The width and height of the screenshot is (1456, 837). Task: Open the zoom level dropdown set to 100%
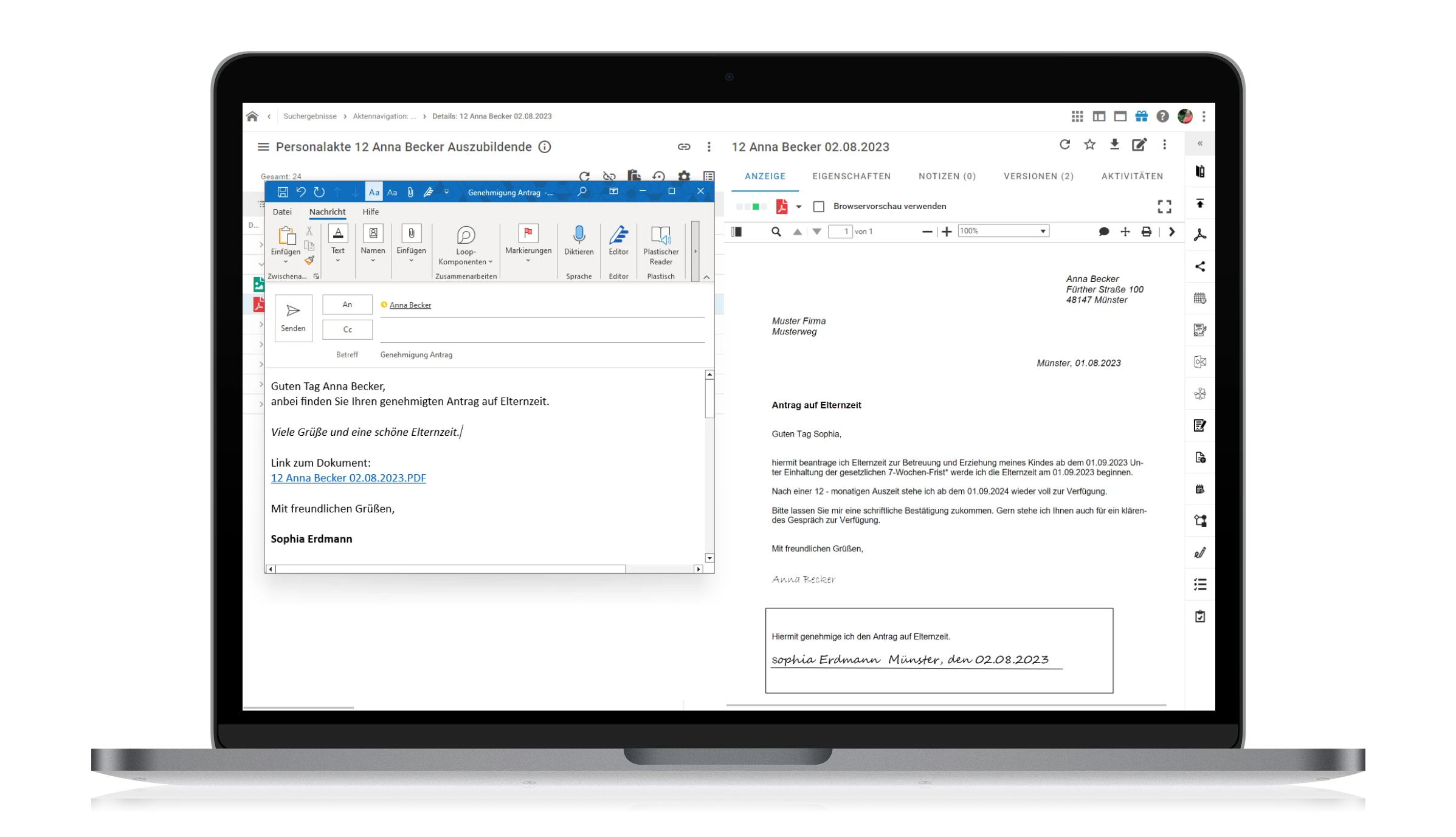(1003, 231)
